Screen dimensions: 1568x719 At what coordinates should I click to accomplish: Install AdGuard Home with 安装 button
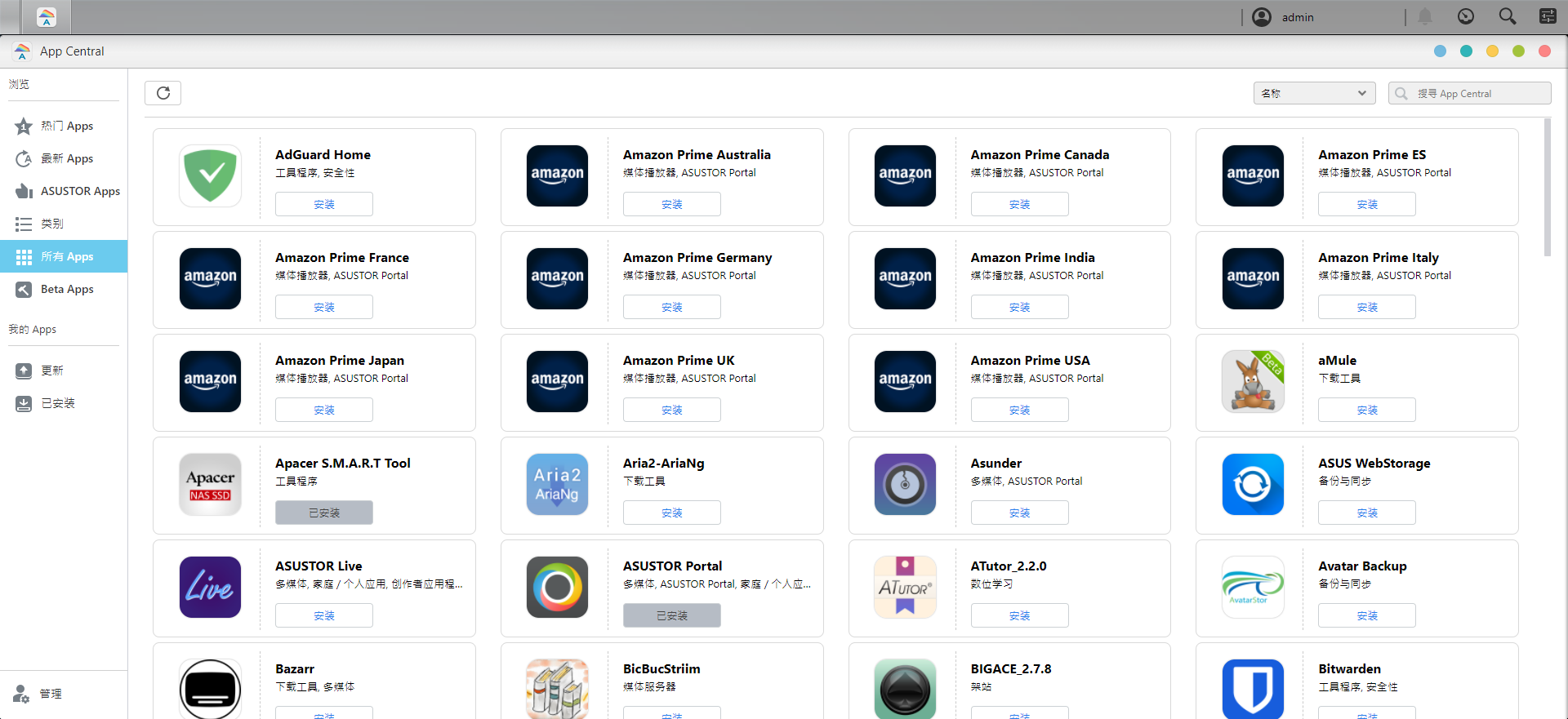324,204
